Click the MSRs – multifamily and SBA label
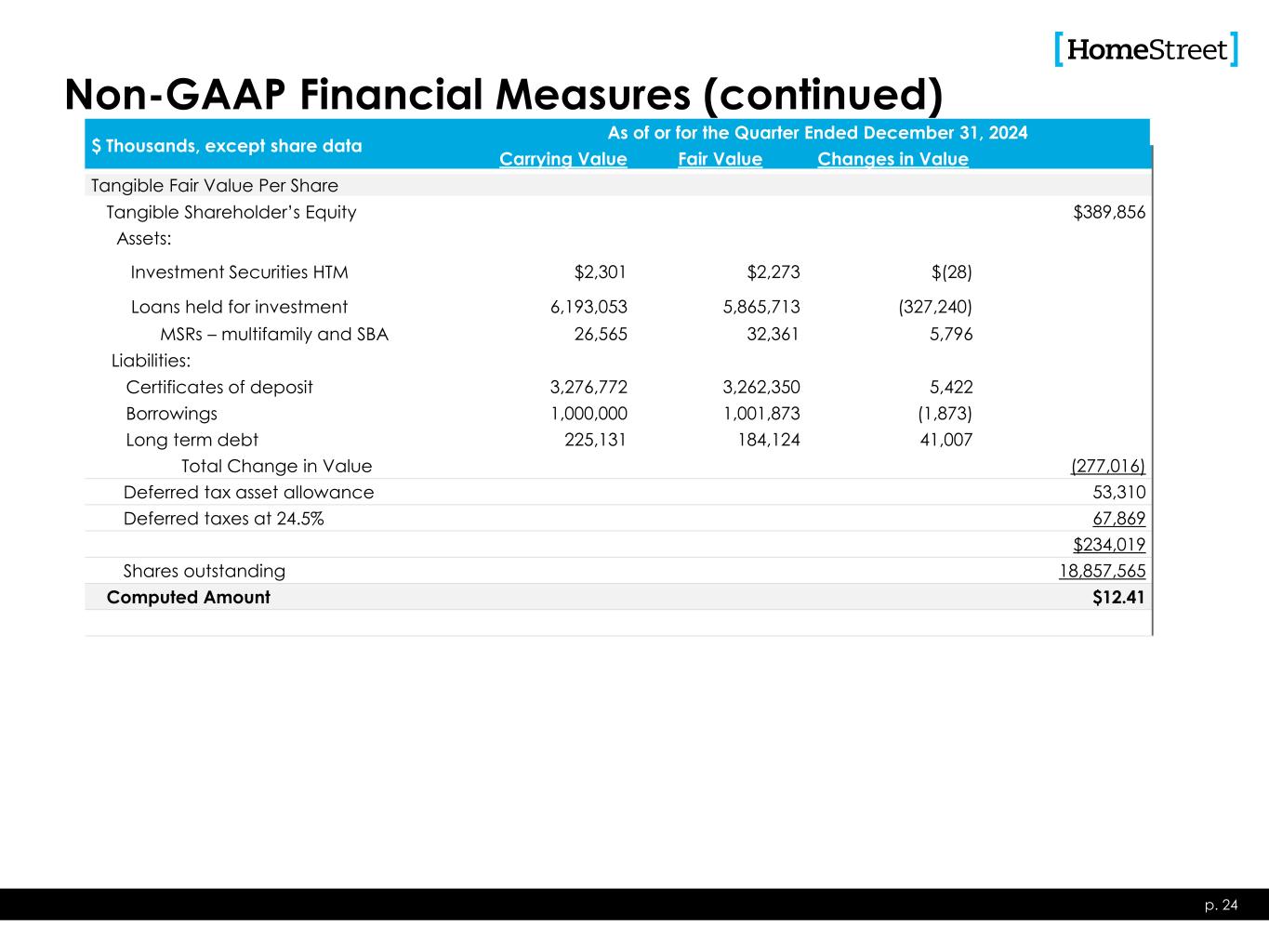The width and height of the screenshot is (1269, 952). 274,334
